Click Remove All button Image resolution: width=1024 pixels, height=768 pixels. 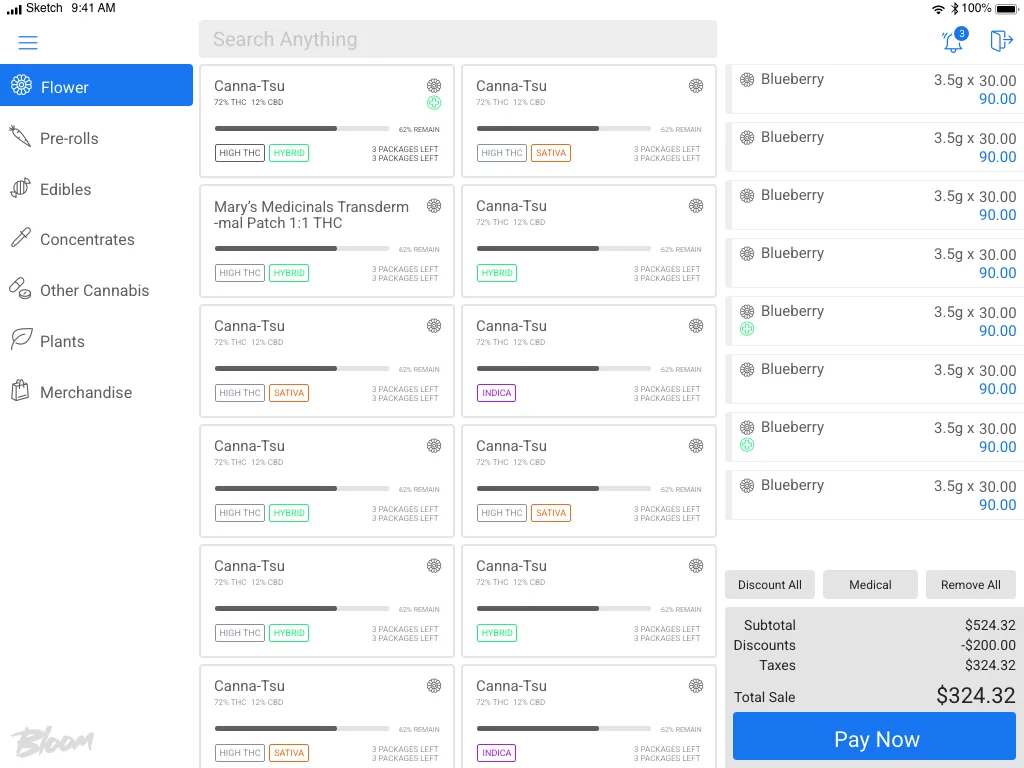tap(970, 584)
